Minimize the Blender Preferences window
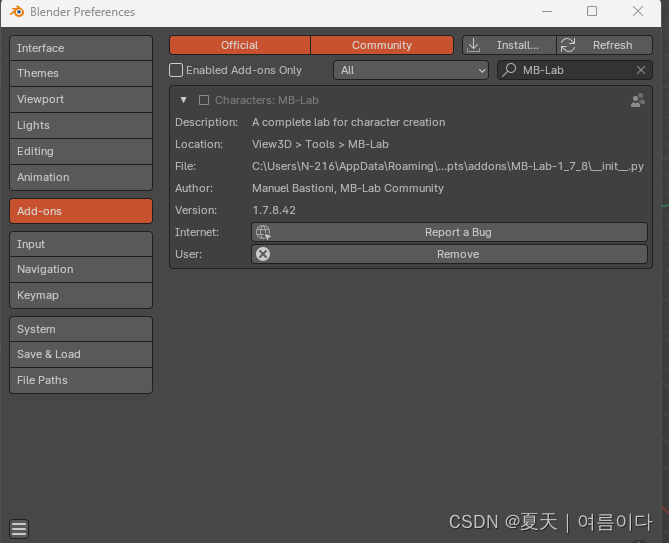 (547, 12)
